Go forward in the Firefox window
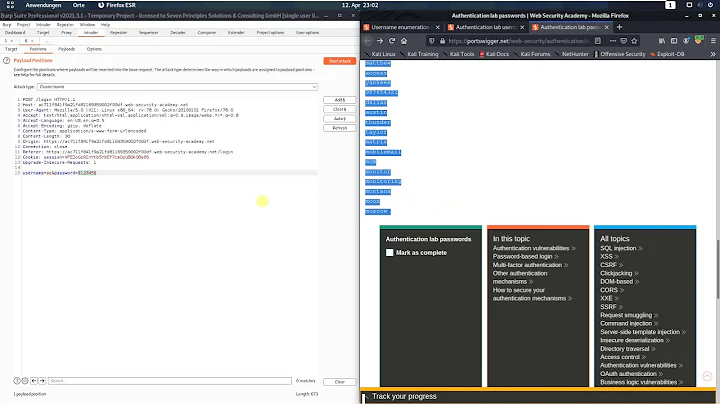Image resolution: width=720 pixels, height=404 pixels. coord(380,41)
